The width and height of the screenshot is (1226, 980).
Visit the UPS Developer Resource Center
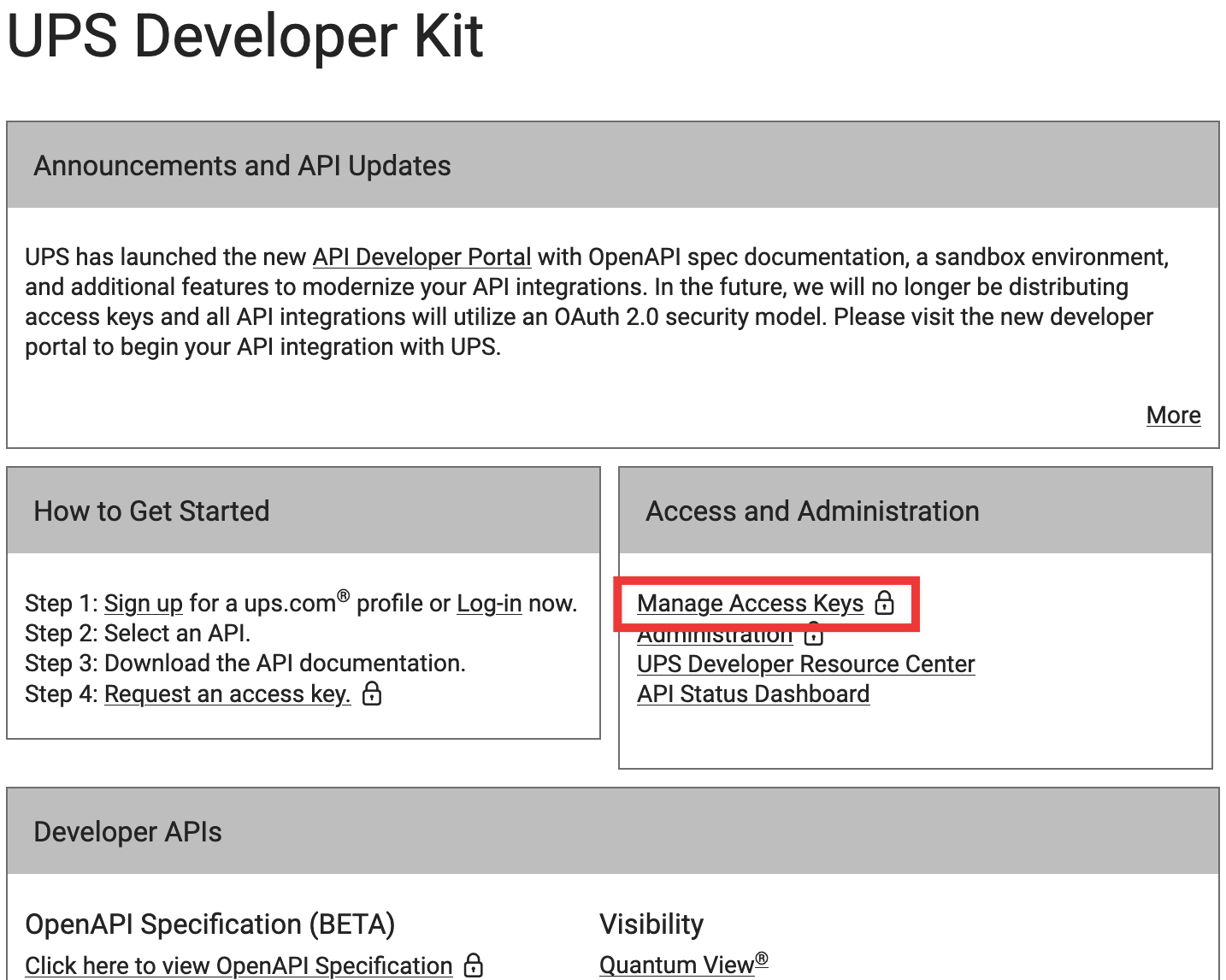pos(805,664)
